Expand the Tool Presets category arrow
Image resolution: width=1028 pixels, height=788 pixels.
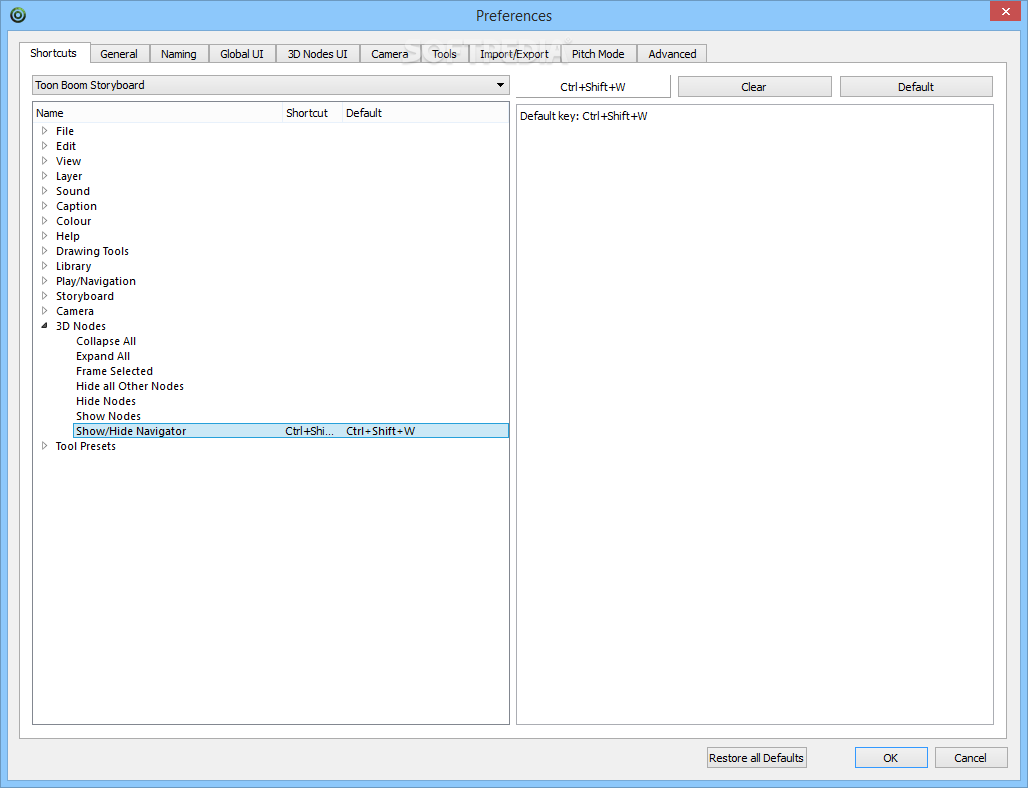(45, 446)
